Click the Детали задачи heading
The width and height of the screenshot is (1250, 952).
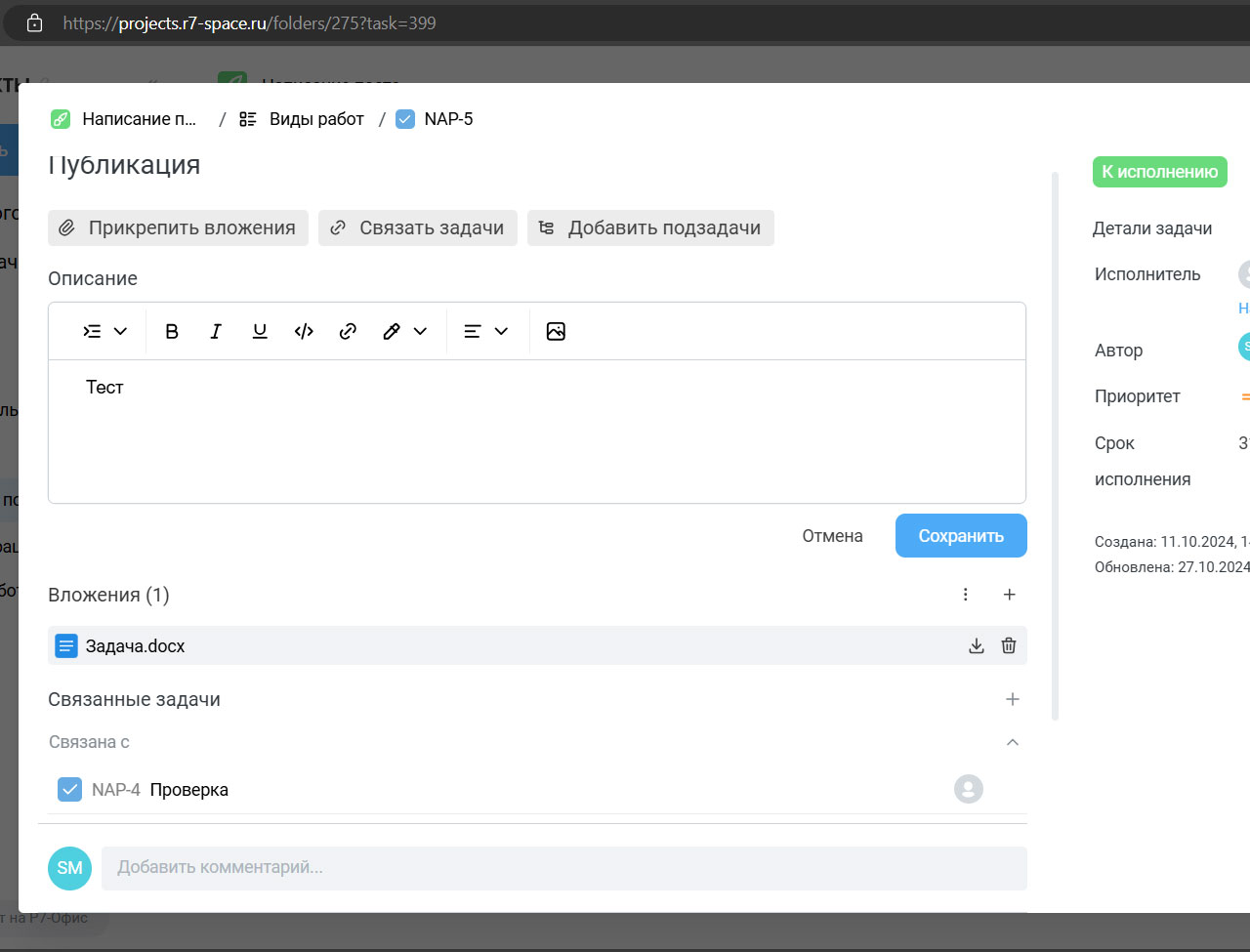point(1152,228)
